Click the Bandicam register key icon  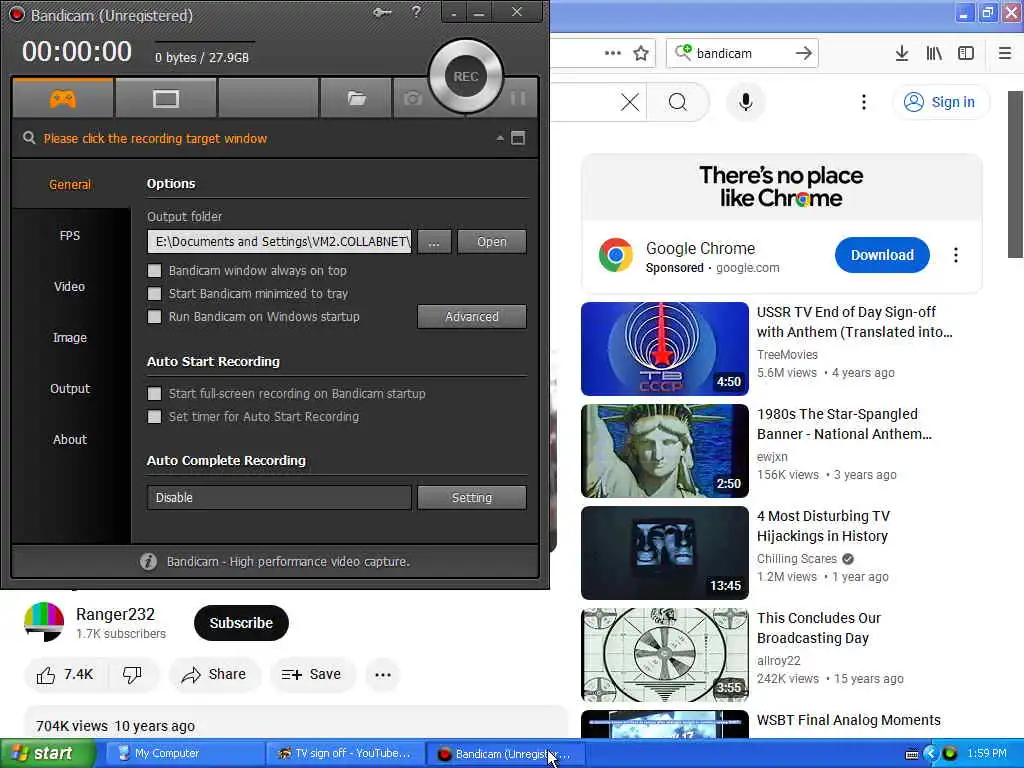click(x=382, y=12)
